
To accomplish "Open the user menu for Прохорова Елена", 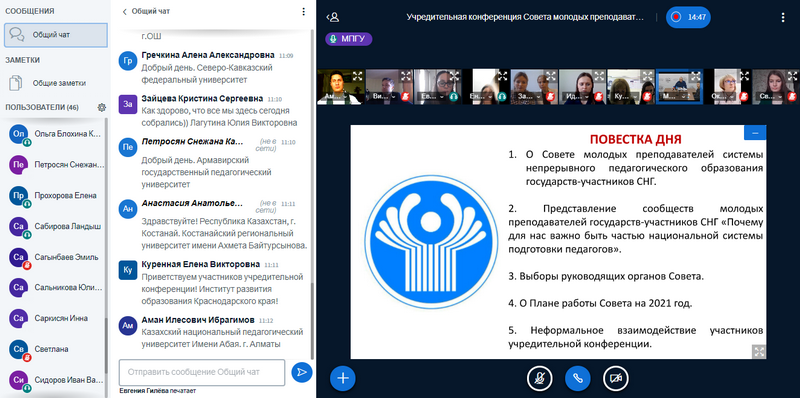I will pos(56,196).
